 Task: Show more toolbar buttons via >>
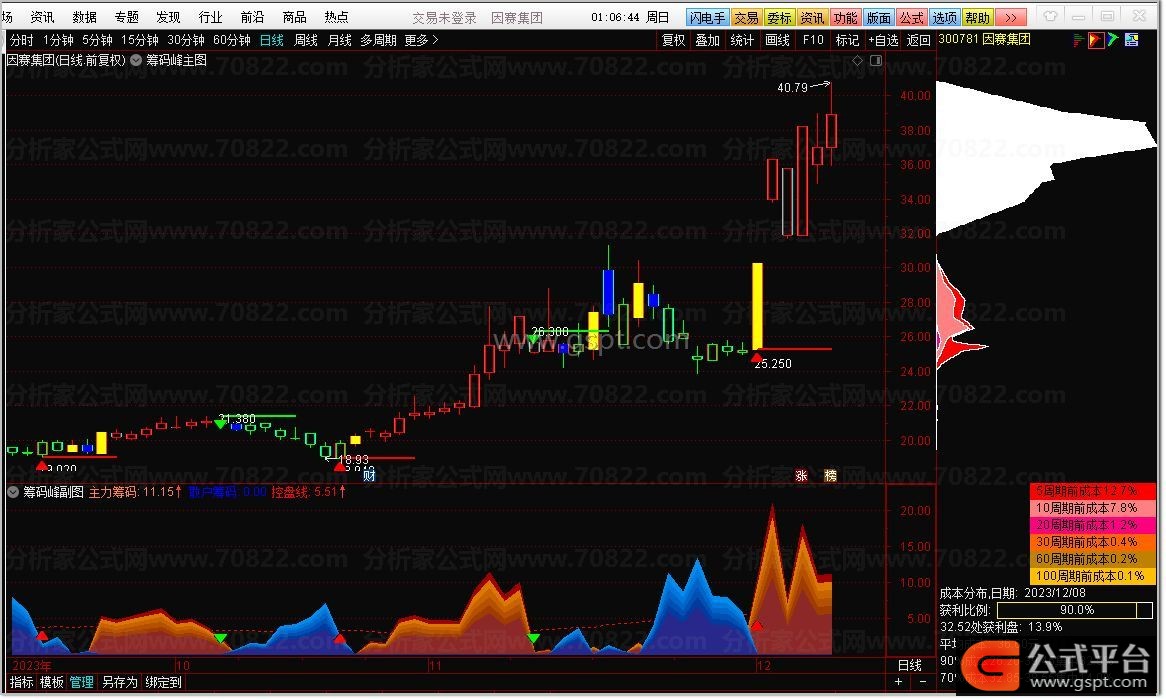1010,17
